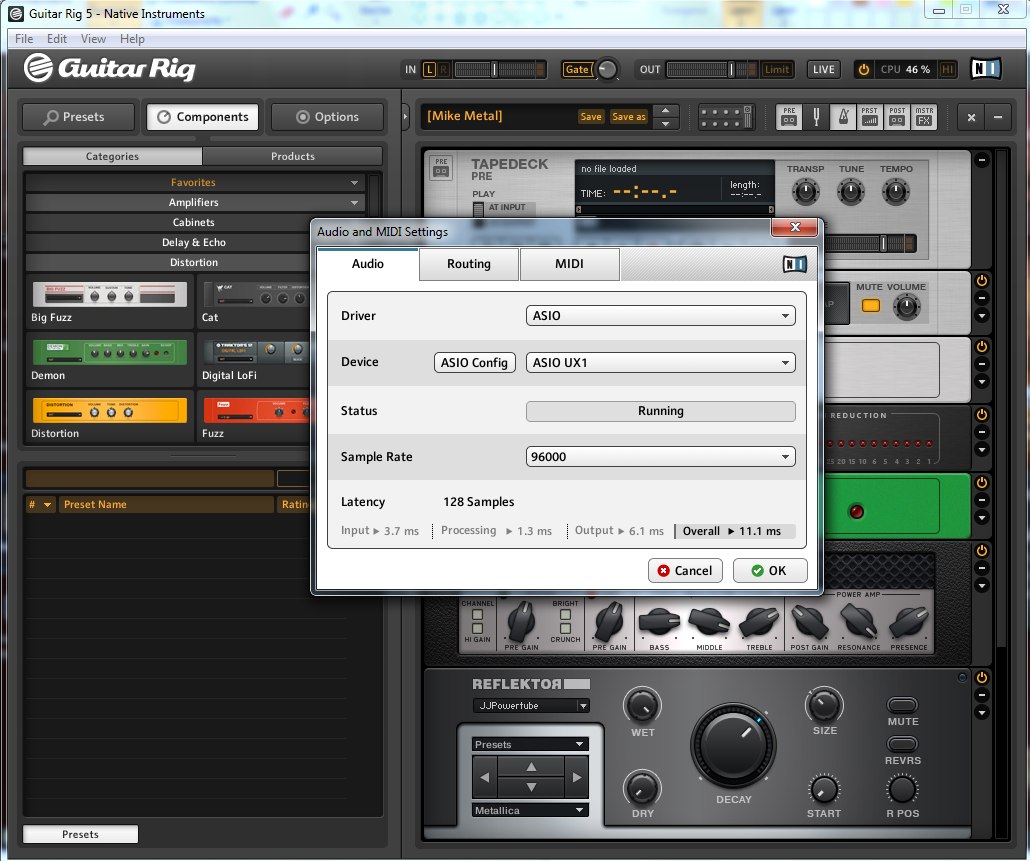
Task: Enable the Reflektor REVRS switch
Action: click(902, 744)
